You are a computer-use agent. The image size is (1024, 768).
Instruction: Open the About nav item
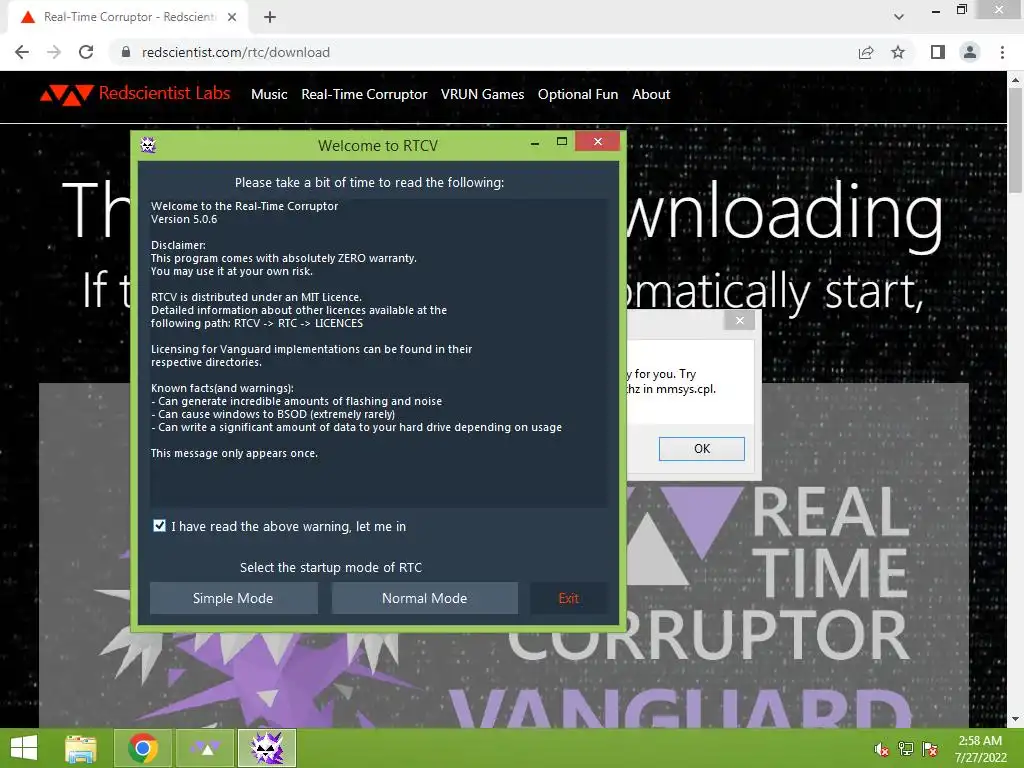click(x=651, y=94)
